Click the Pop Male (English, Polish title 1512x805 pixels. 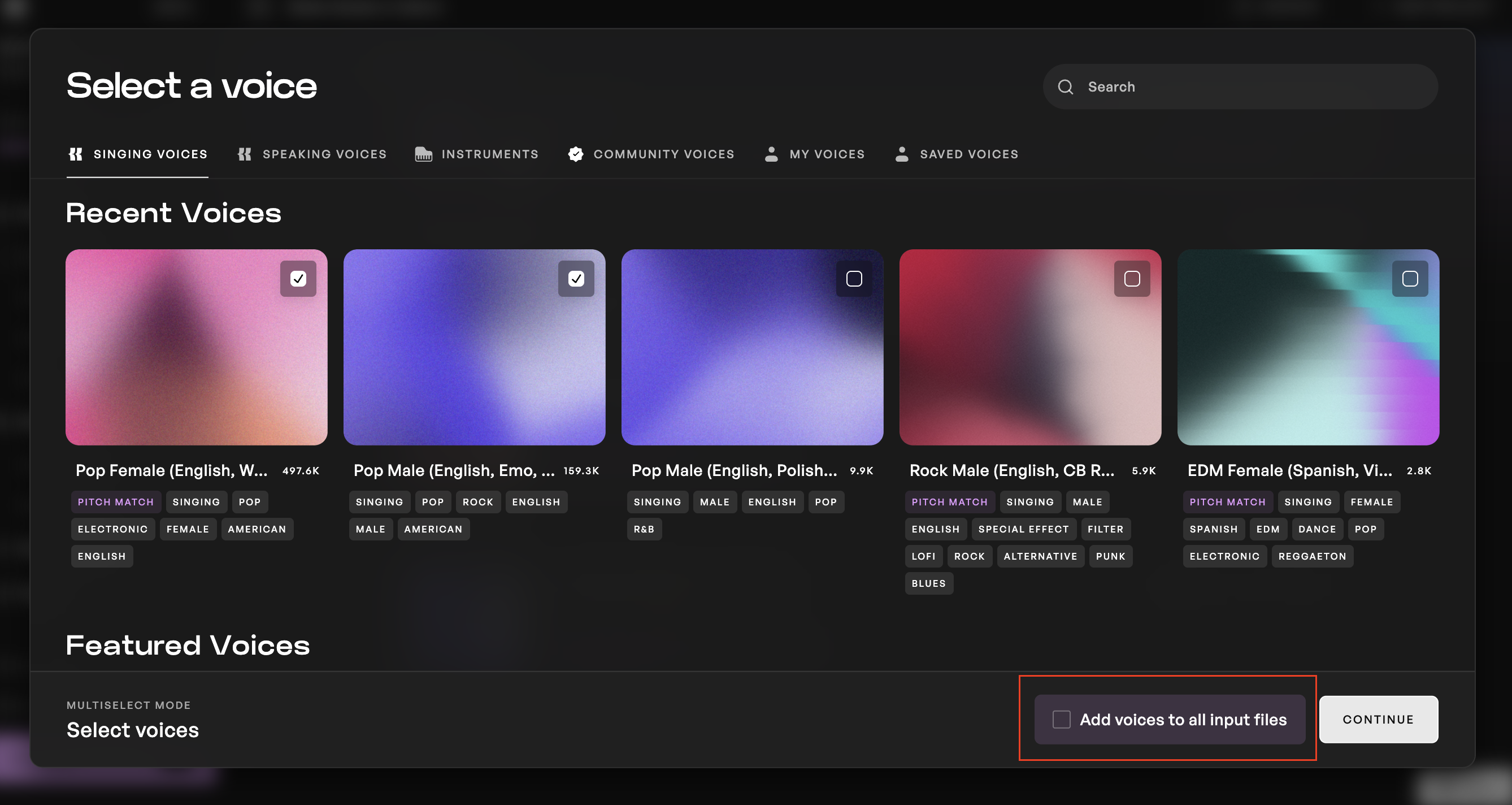click(x=735, y=470)
